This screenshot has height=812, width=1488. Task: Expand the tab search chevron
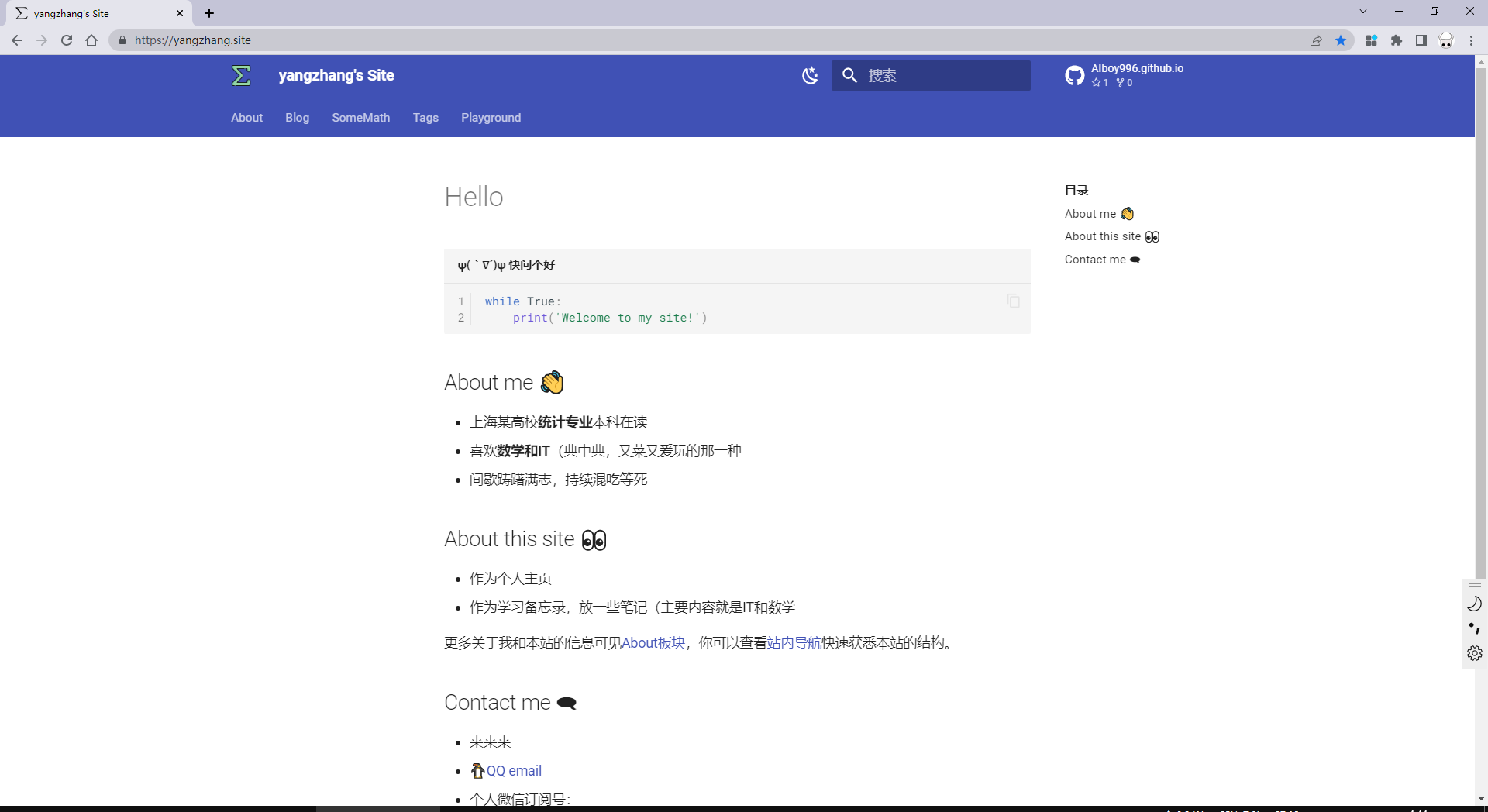tap(1363, 12)
